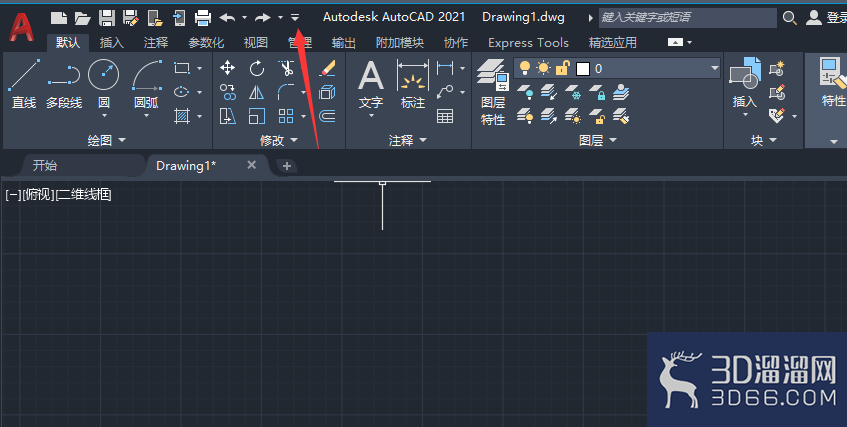Open the customize quick access toolbar dropdown

click(295, 18)
